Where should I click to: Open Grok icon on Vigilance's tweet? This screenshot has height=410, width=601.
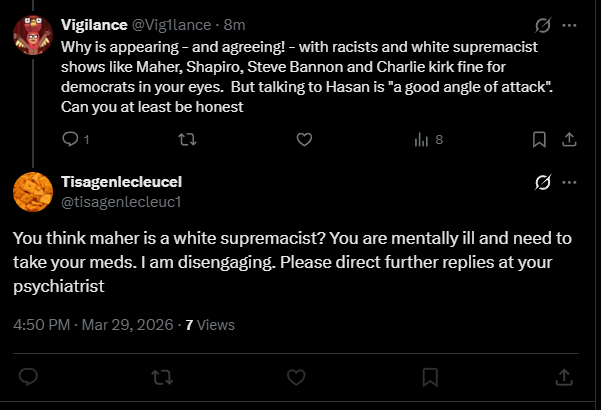(x=544, y=25)
